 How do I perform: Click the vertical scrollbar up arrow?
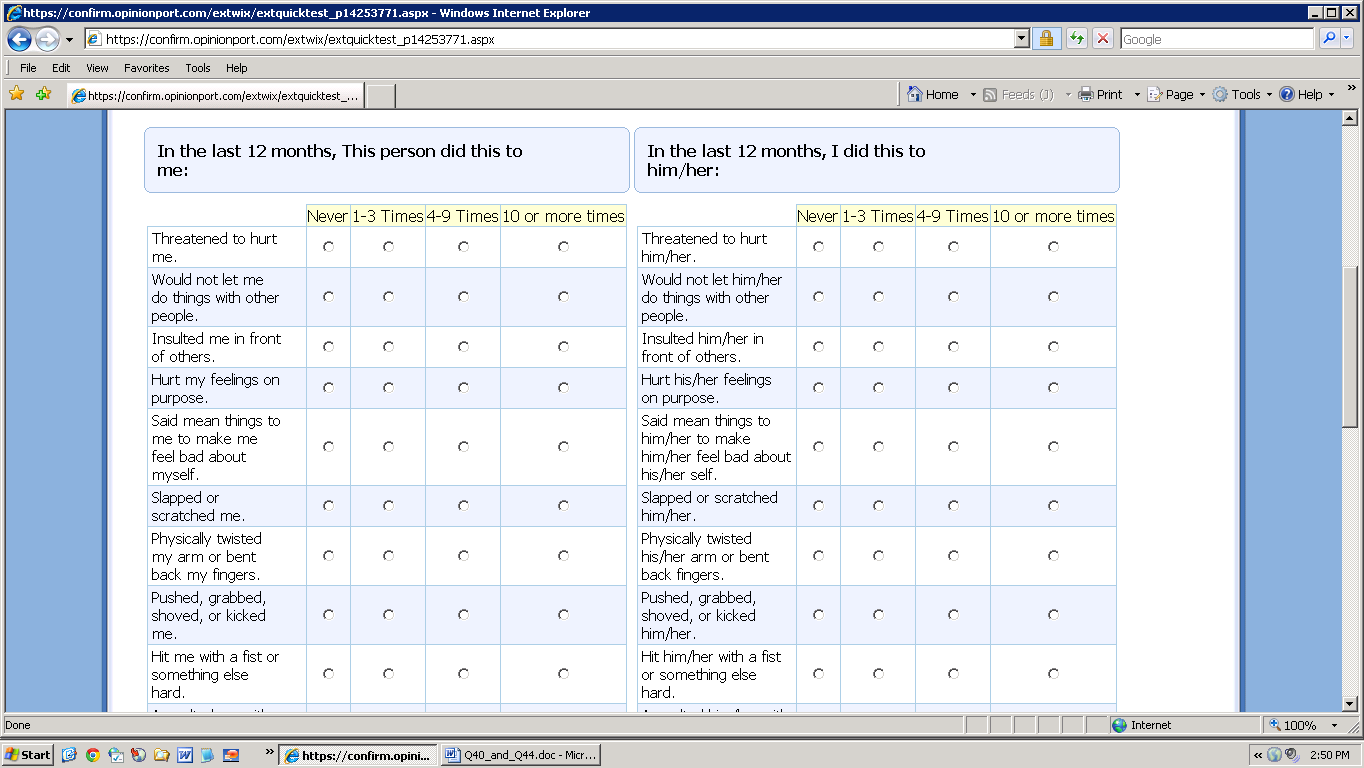click(x=1350, y=117)
